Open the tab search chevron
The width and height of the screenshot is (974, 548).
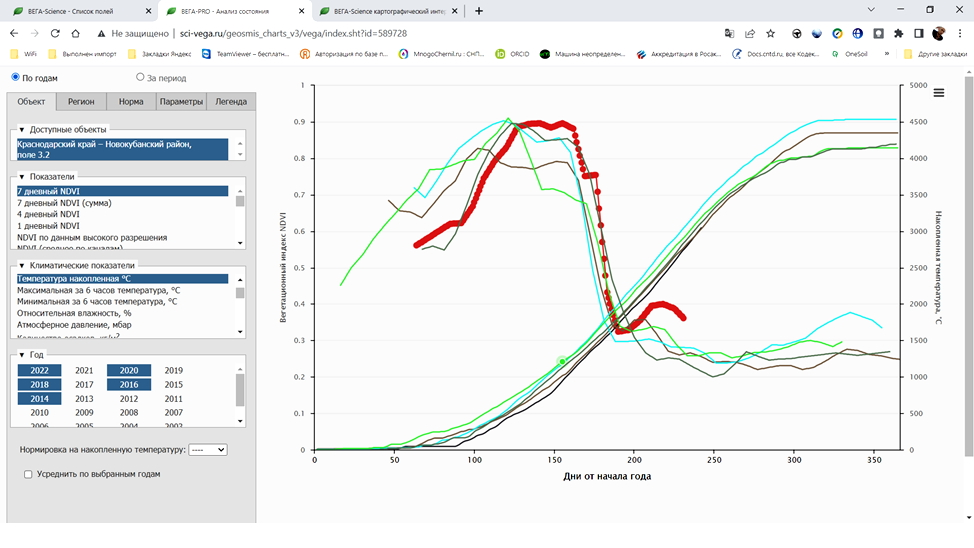click(x=871, y=9)
